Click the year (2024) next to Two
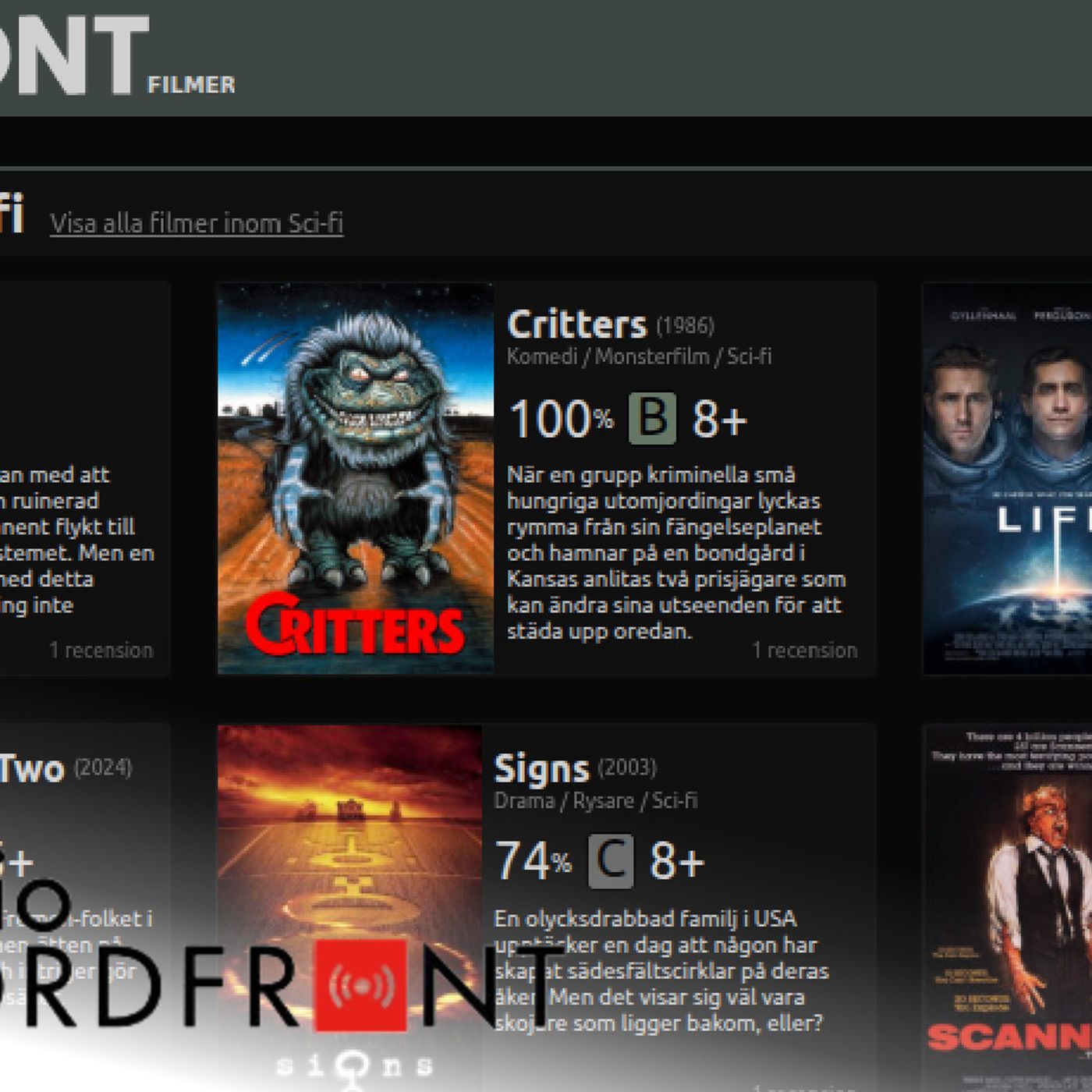The height and width of the screenshot is (1092, 1092). click(x=103, y=768)
